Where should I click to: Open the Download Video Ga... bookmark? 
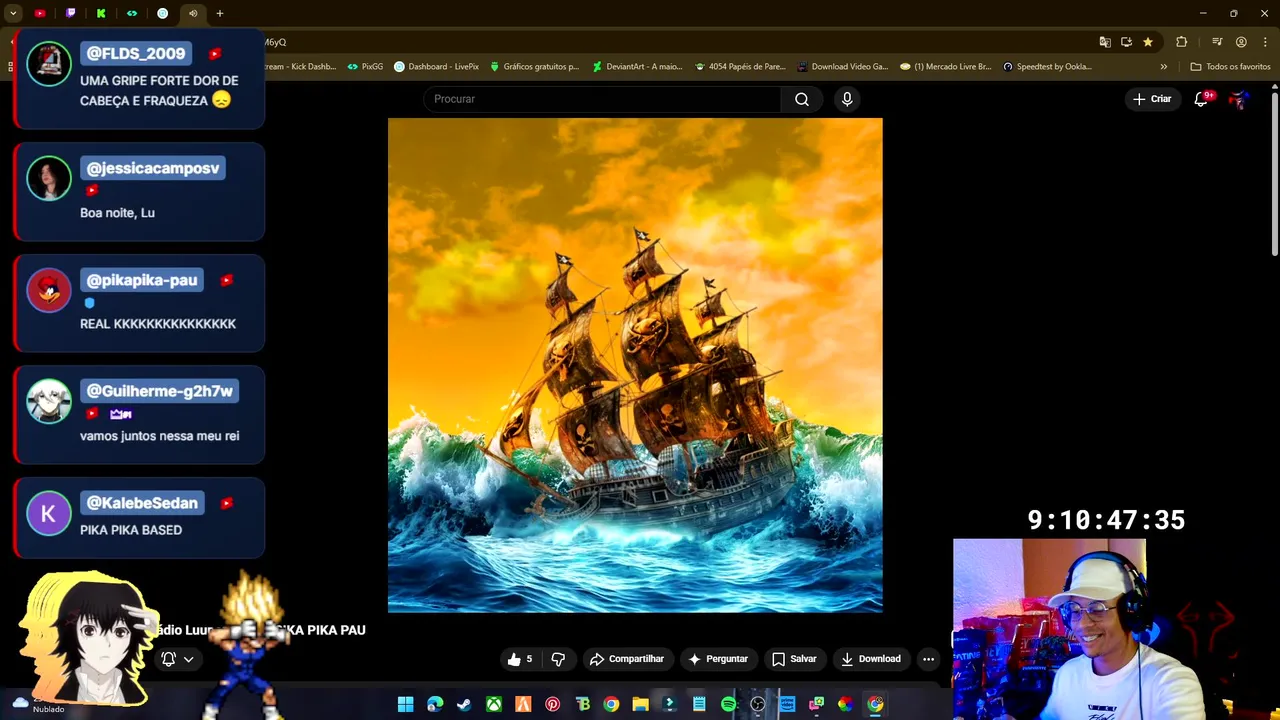click(x=843, y=67)
